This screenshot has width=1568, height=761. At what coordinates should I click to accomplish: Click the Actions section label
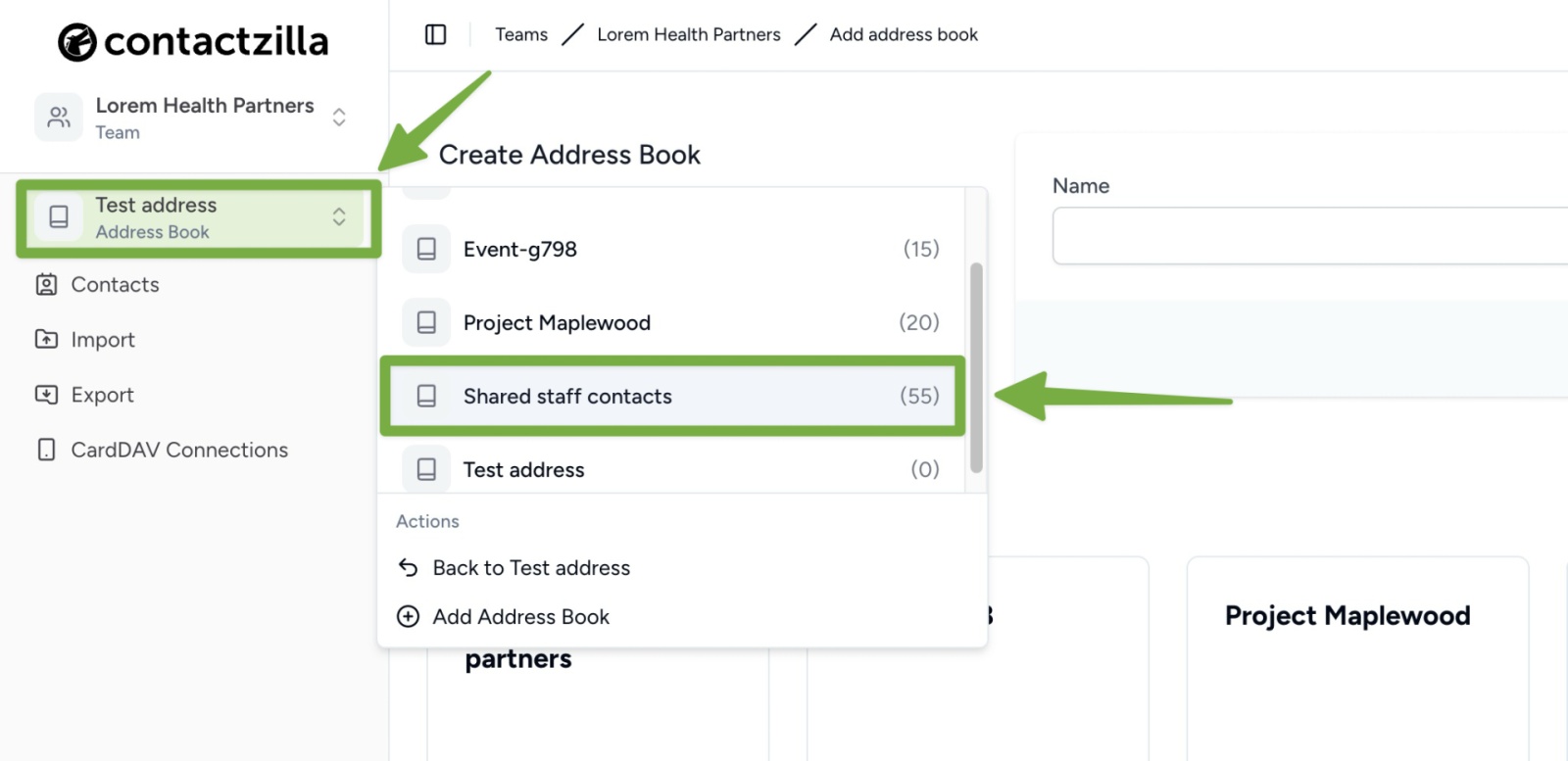click(427, 521)
